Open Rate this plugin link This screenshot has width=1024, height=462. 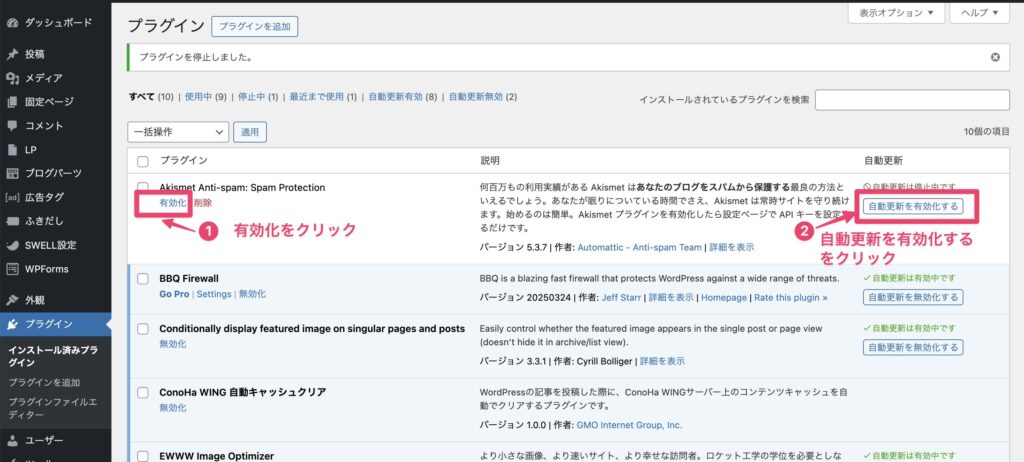(791, 297)
